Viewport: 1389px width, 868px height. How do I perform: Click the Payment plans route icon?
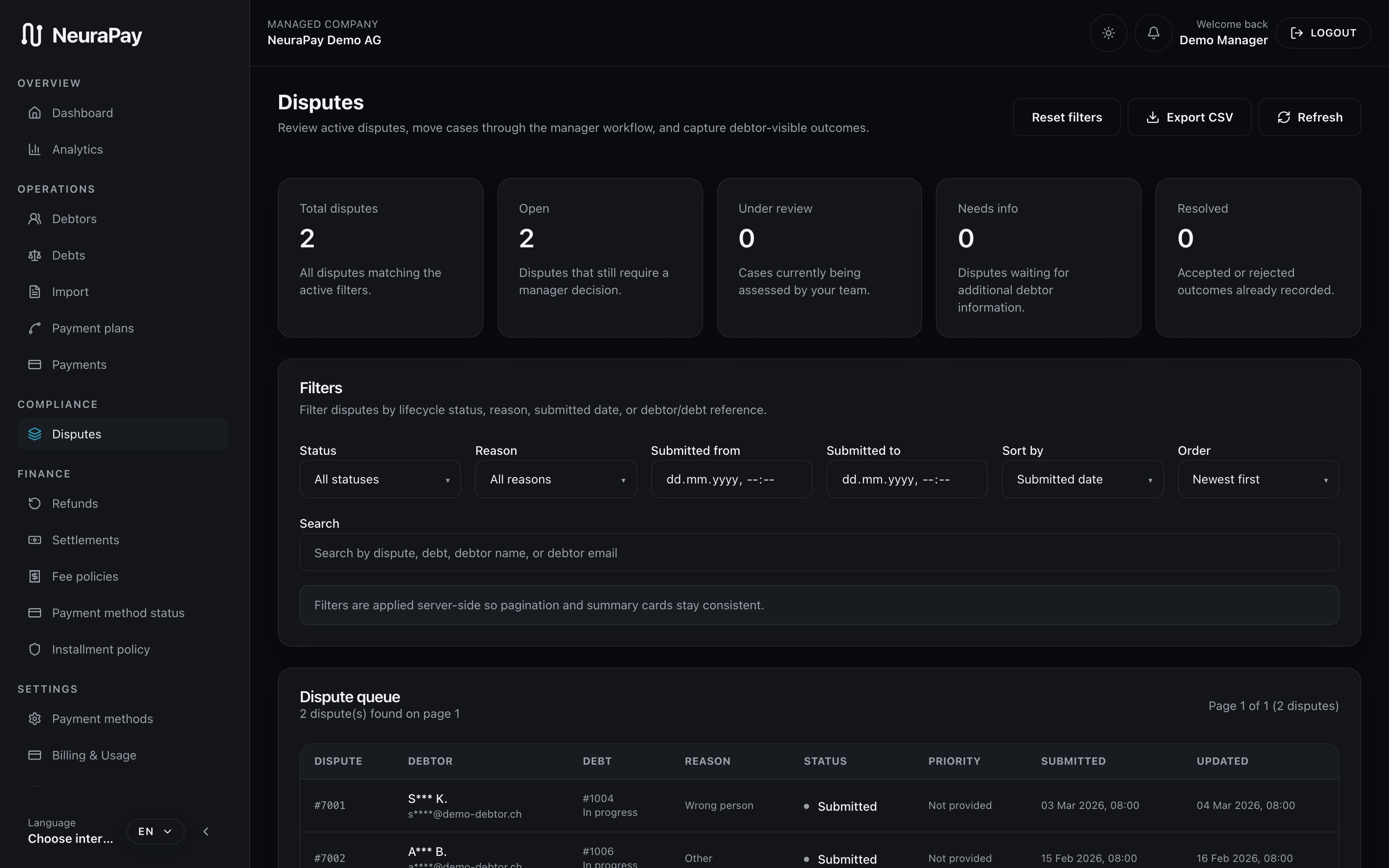coord(34,329)
